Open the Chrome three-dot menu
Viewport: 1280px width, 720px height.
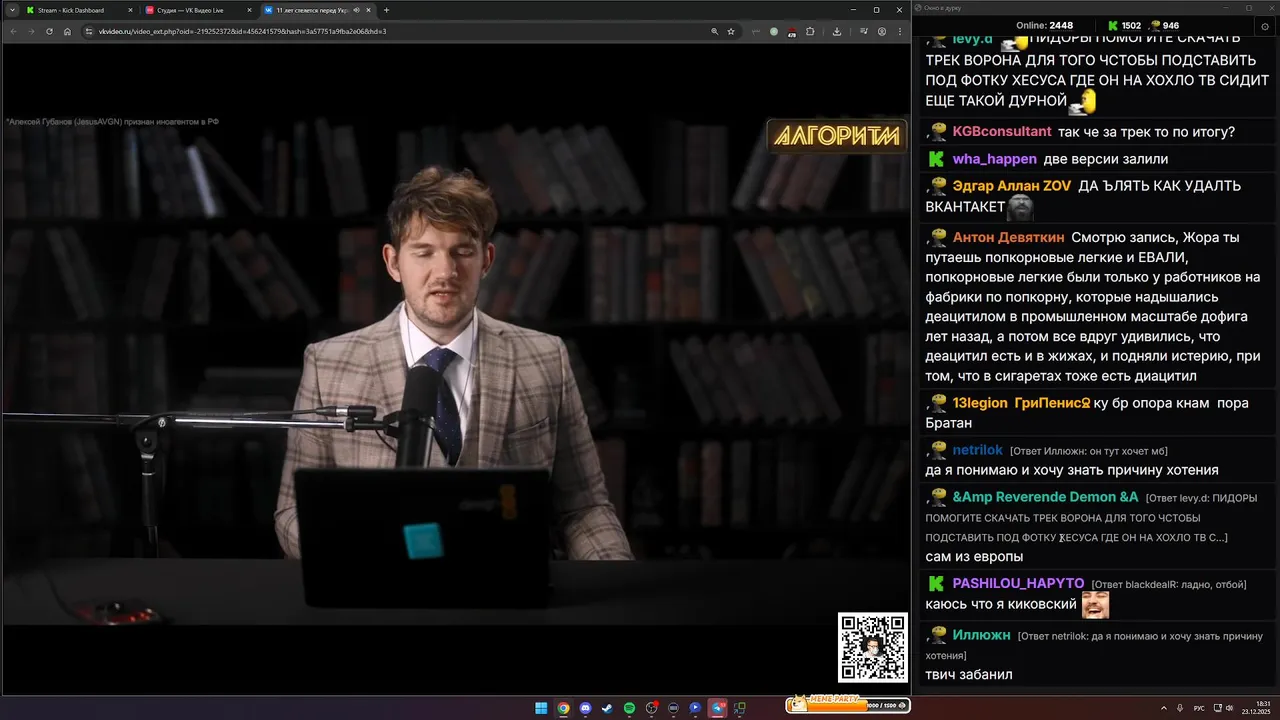(x=899, y=31)
